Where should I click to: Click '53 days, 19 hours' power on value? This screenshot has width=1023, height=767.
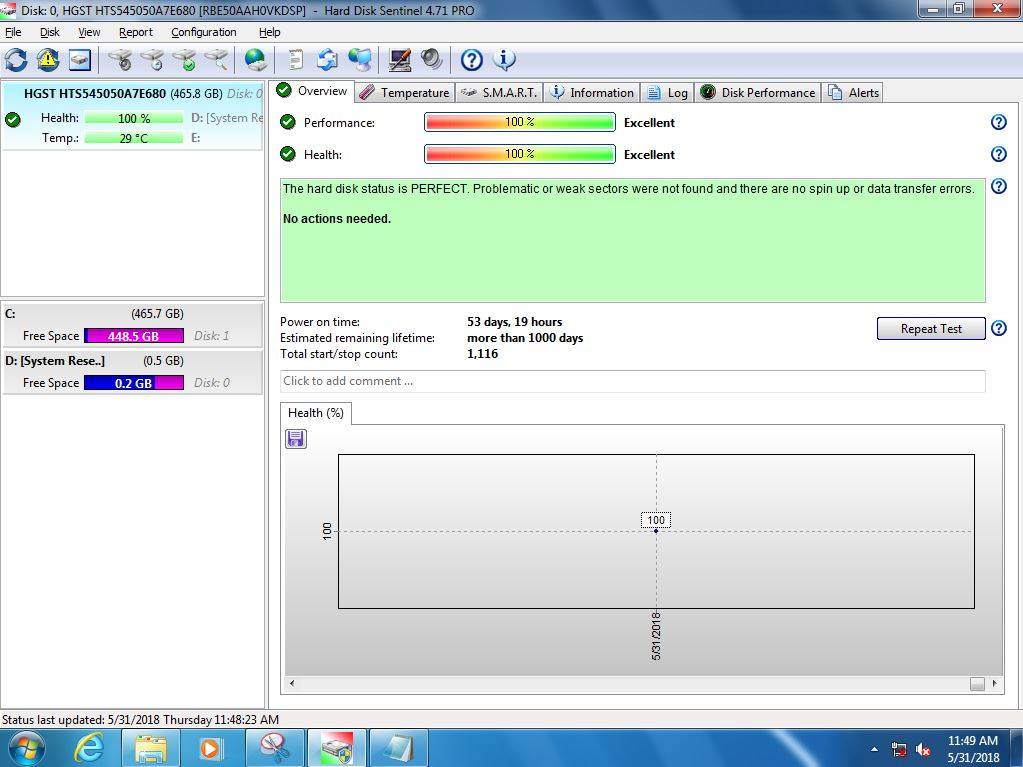[x=514, y=322]
